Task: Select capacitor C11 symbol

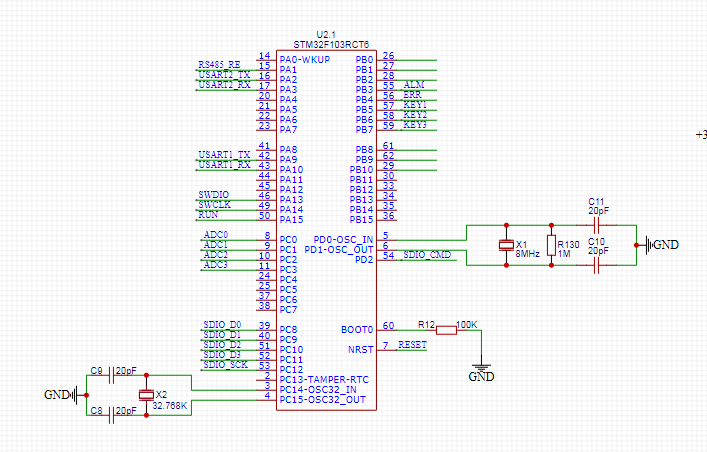Action: click(596, 225)
